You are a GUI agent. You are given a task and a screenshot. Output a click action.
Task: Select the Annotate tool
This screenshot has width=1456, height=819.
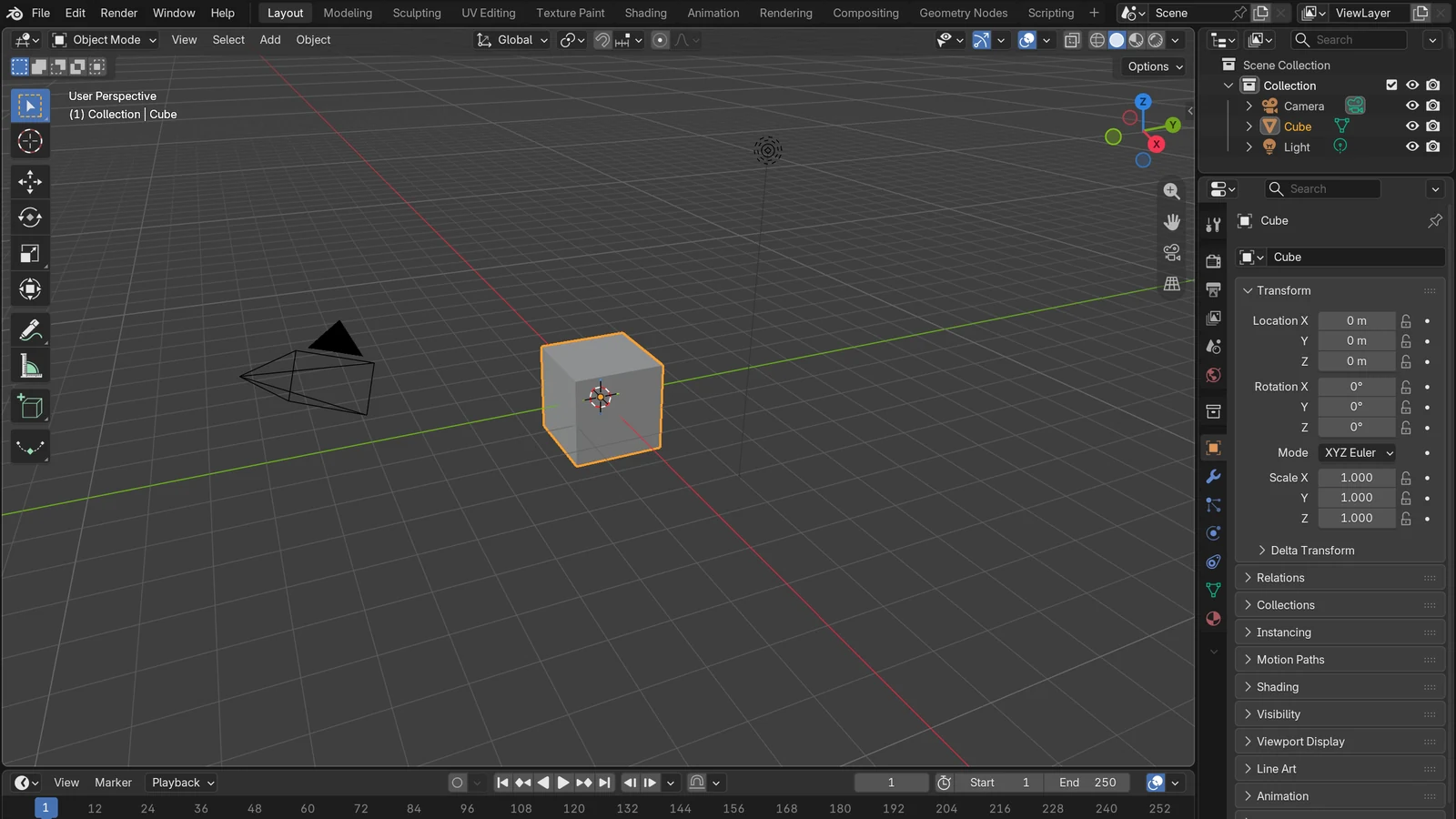click(30, 330)
